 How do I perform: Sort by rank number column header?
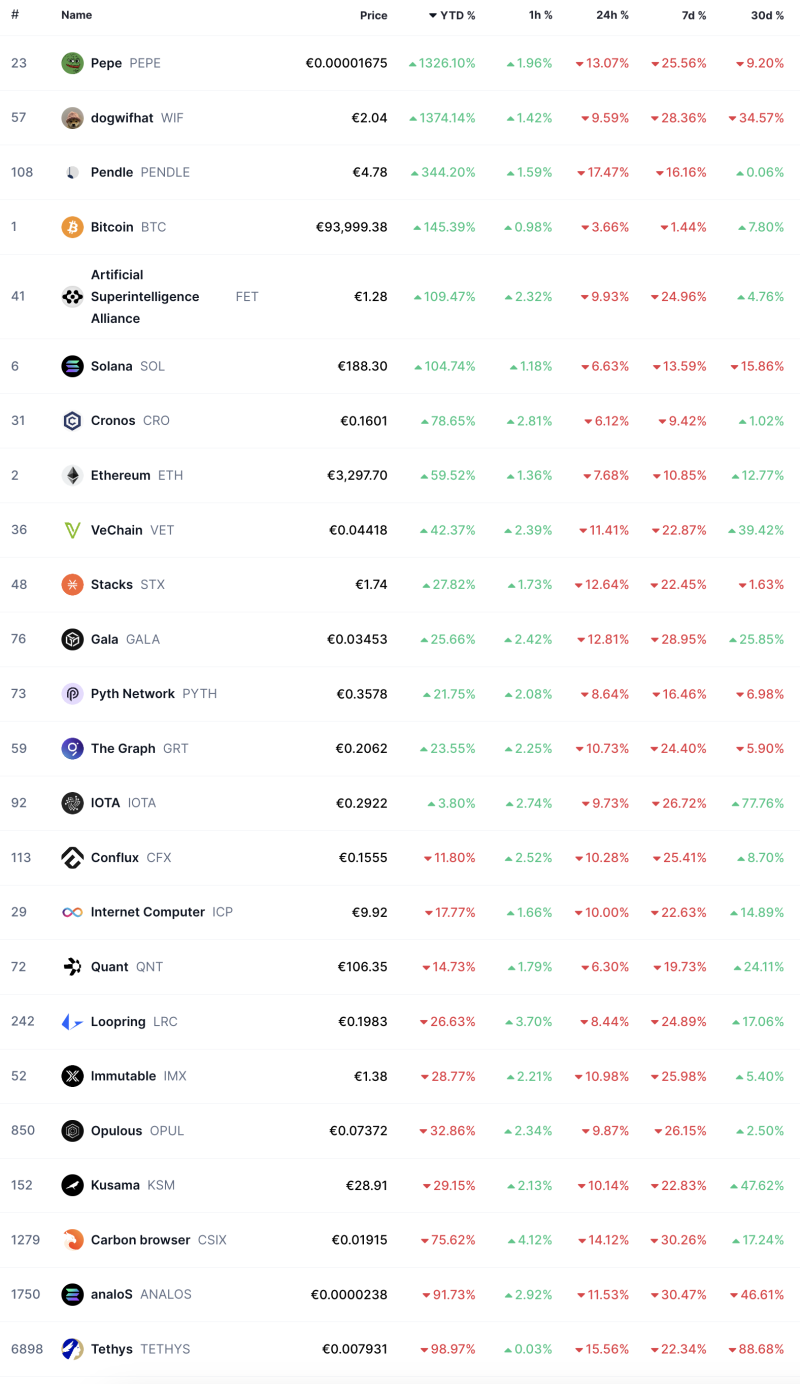click(15, 16)
